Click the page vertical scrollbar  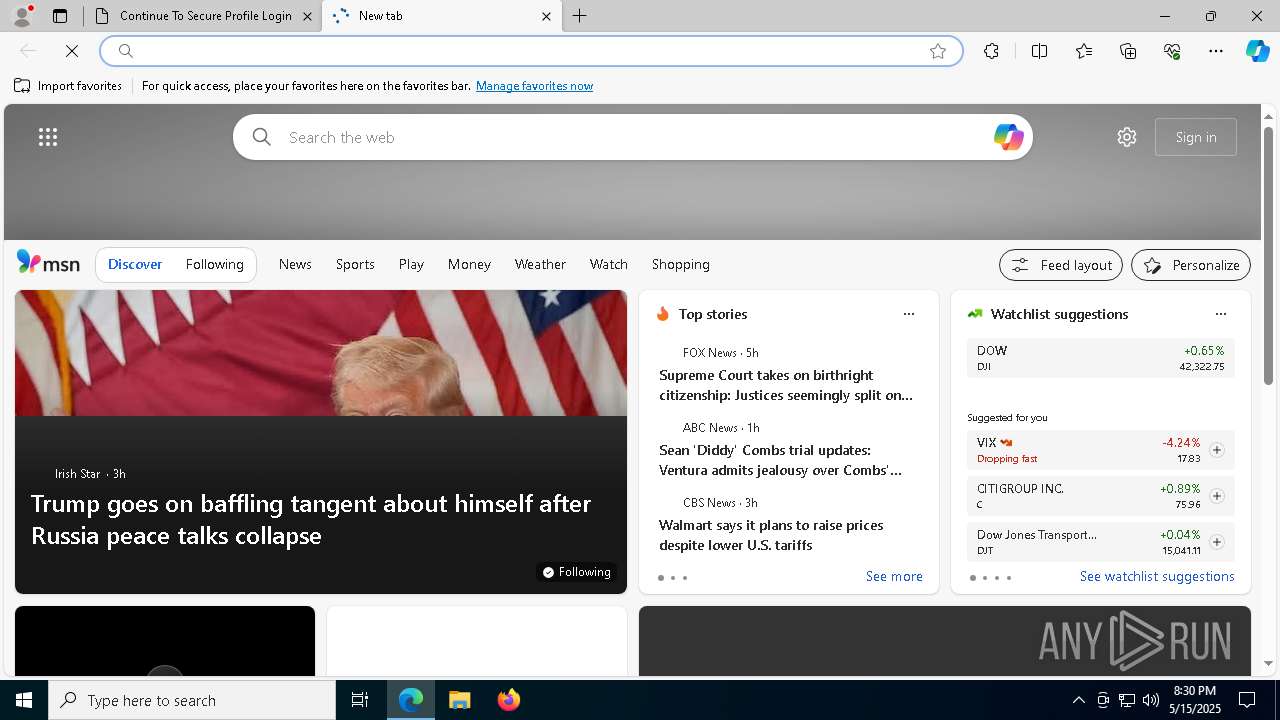tap(1268, 255)
